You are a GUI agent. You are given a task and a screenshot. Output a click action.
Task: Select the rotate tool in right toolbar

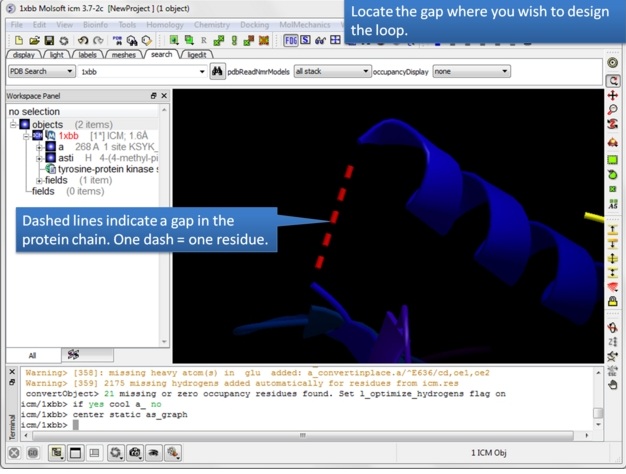(x=613, y=80)
